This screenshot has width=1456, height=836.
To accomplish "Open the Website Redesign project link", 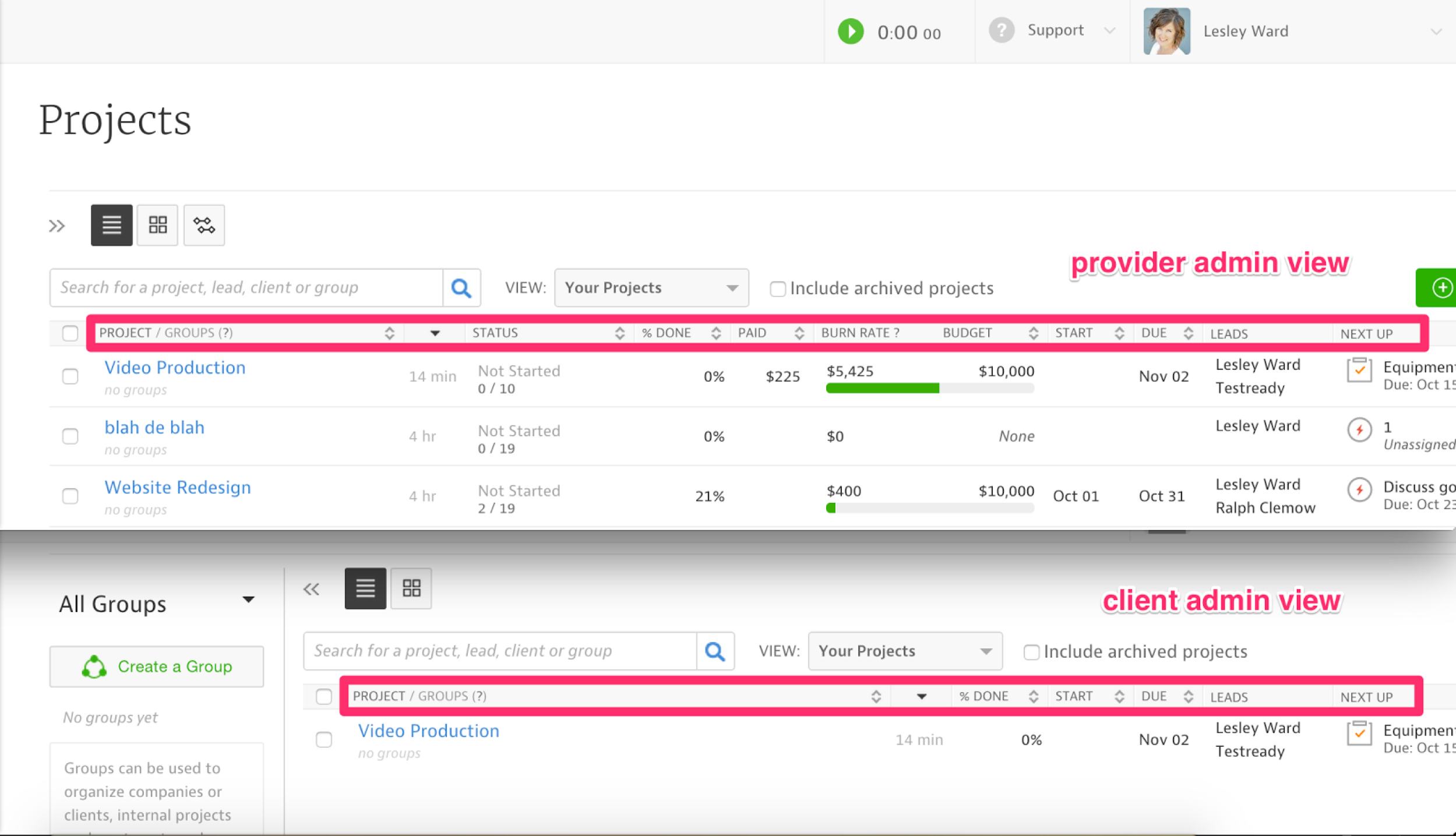I will point(177,487).
